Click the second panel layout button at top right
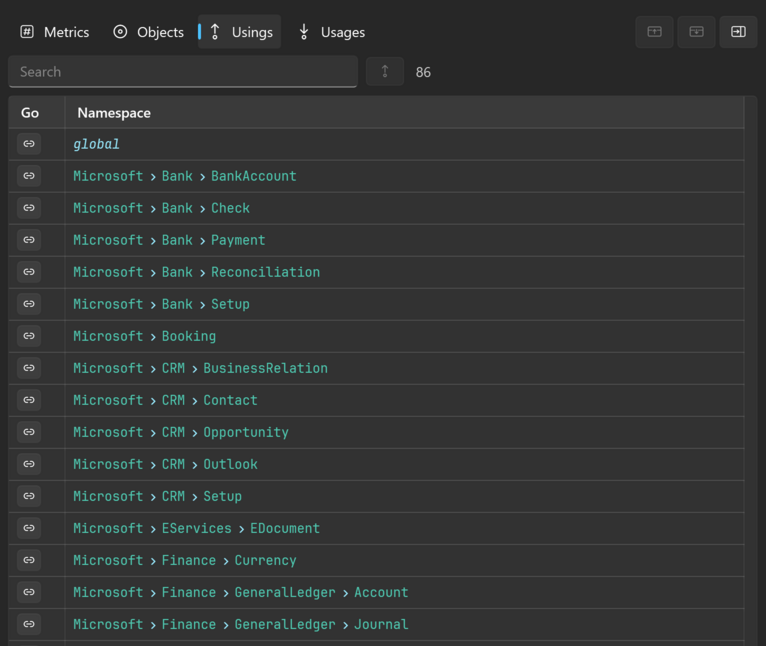Image resolution: width=766 pixels, height=646 pixels. pyautogui.click(x=696, y=32)
